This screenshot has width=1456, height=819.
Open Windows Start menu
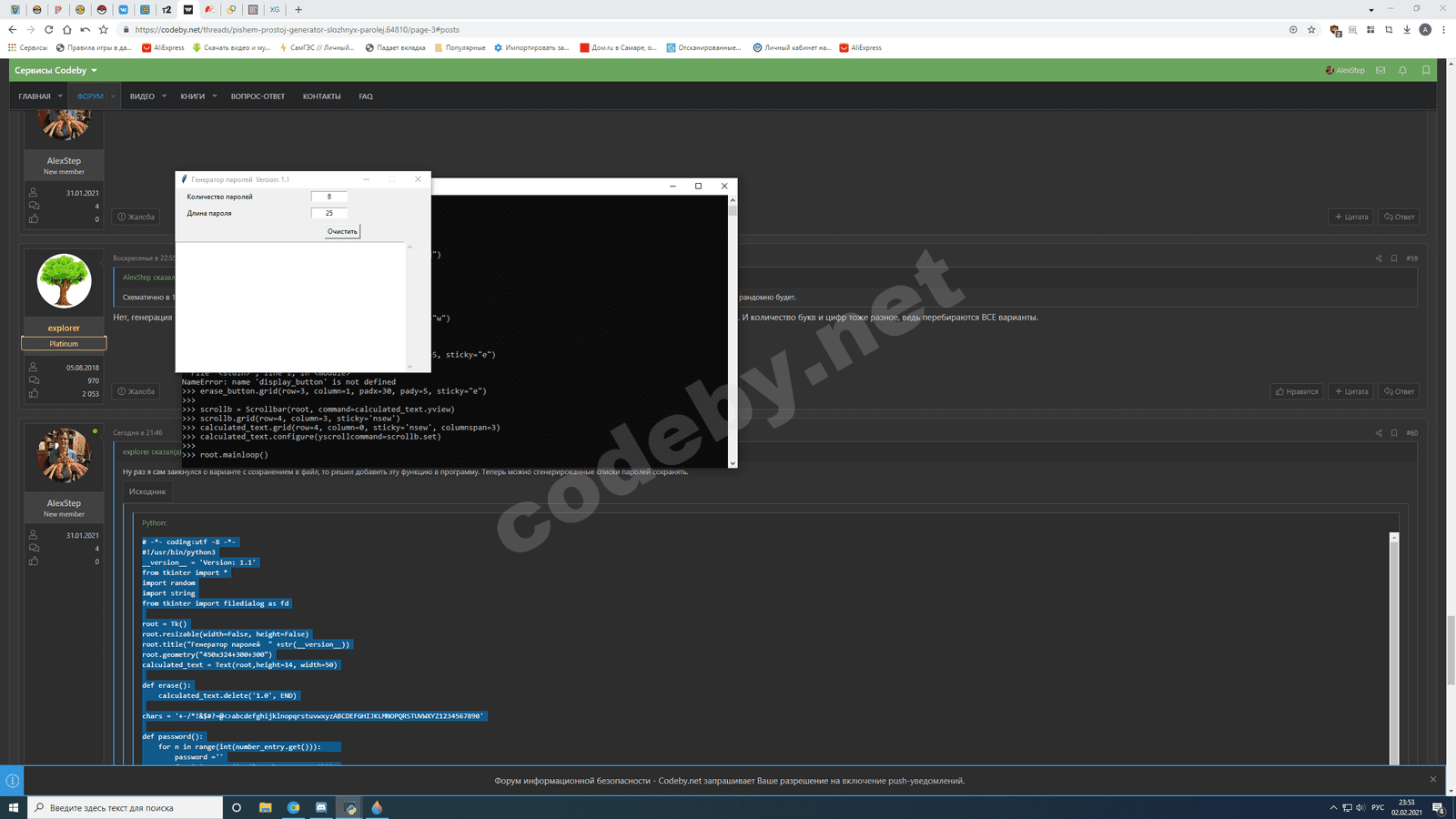coord(14,807)
